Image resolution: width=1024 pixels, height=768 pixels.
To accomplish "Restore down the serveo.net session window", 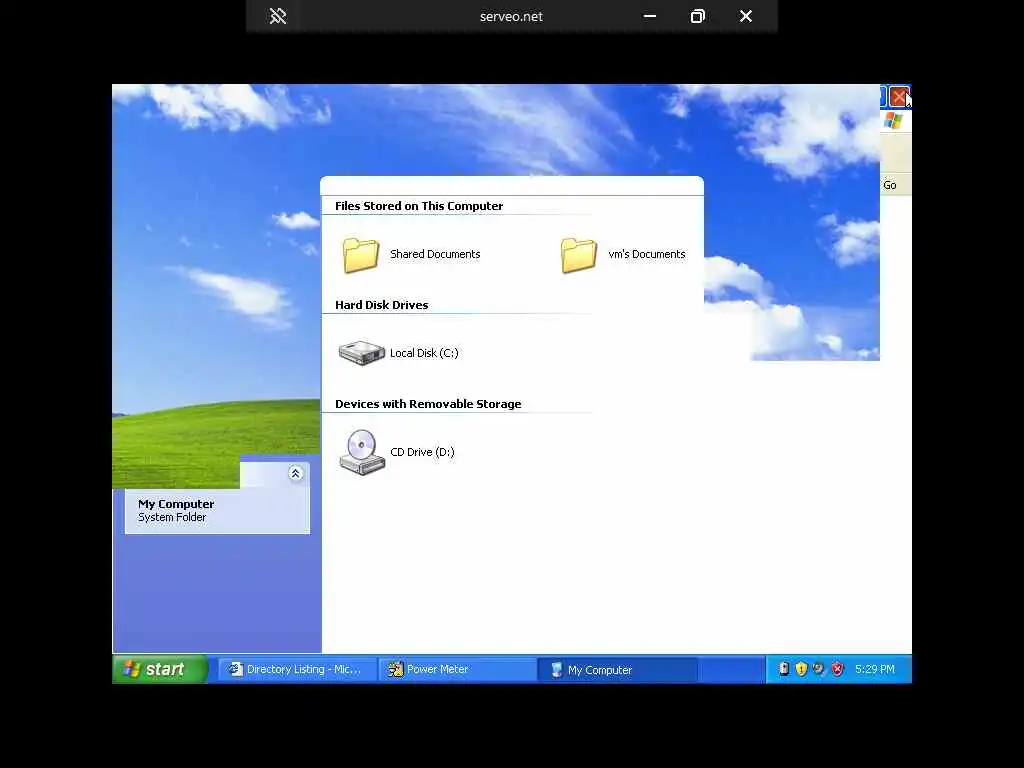I will click(x=697, y=16).
